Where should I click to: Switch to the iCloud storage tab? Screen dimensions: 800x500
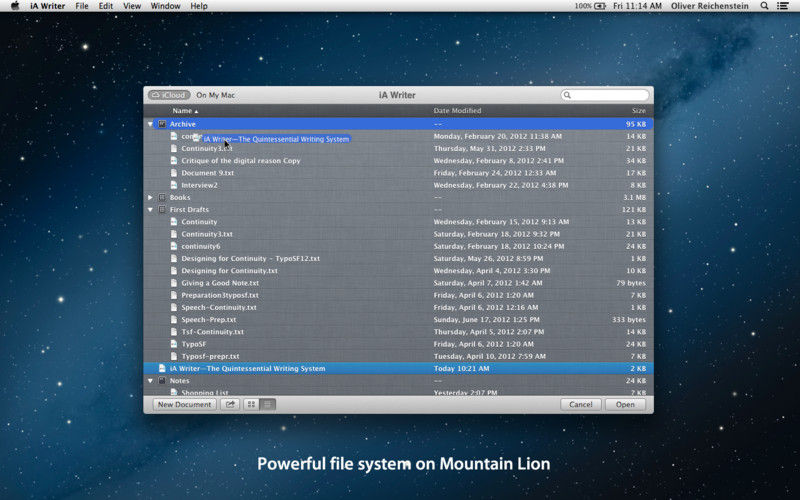point(169,95)
